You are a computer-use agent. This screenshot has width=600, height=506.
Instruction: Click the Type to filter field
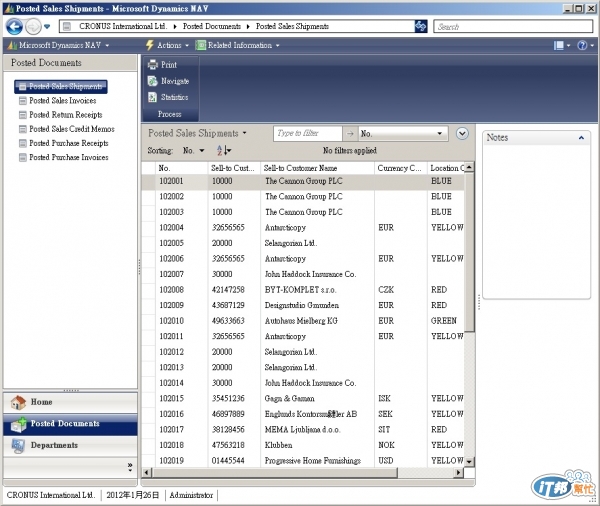(x=308, y=134)
